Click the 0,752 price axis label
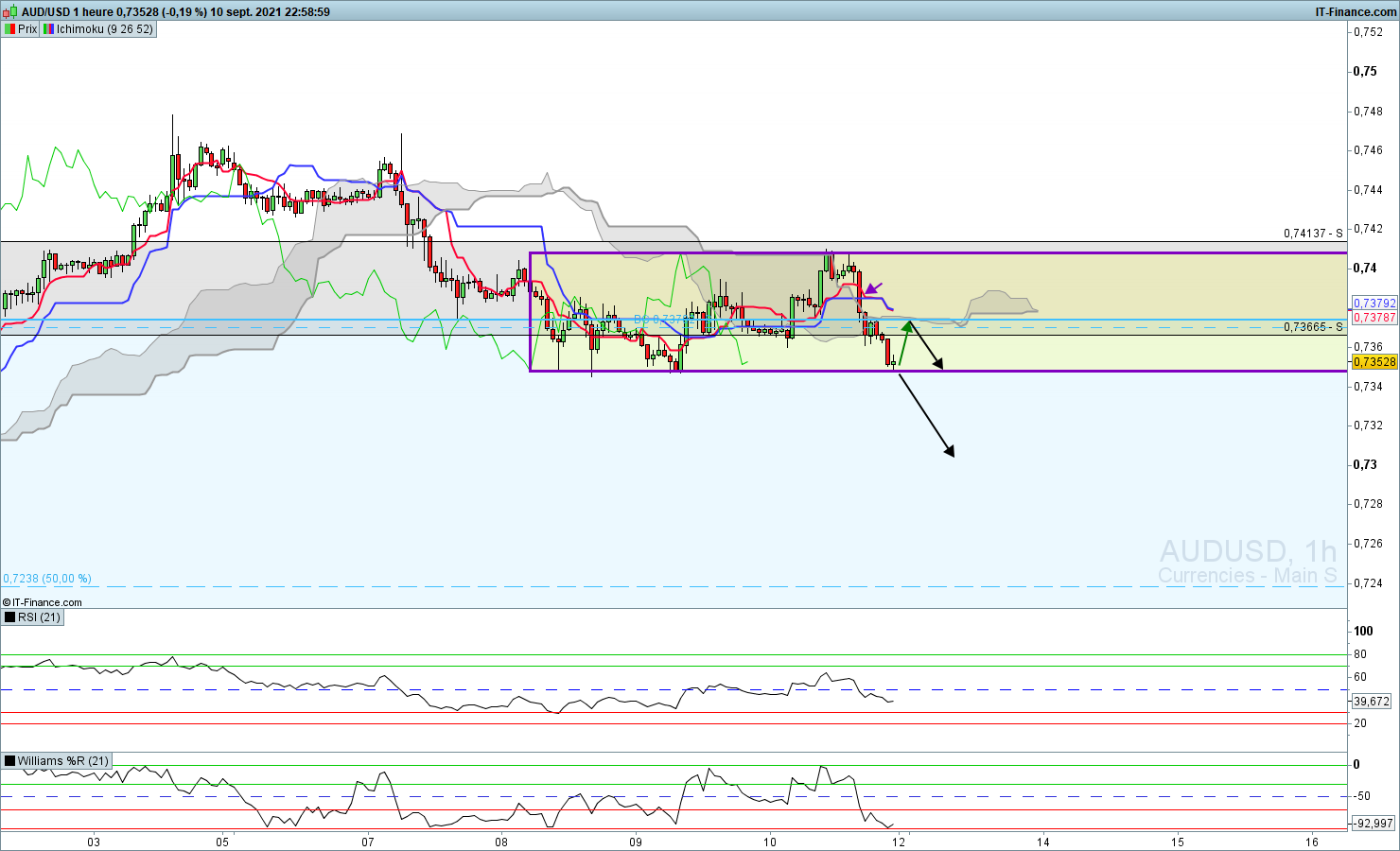The height and width of the screenshot is (851, 1400). (x=1368, y=32)
